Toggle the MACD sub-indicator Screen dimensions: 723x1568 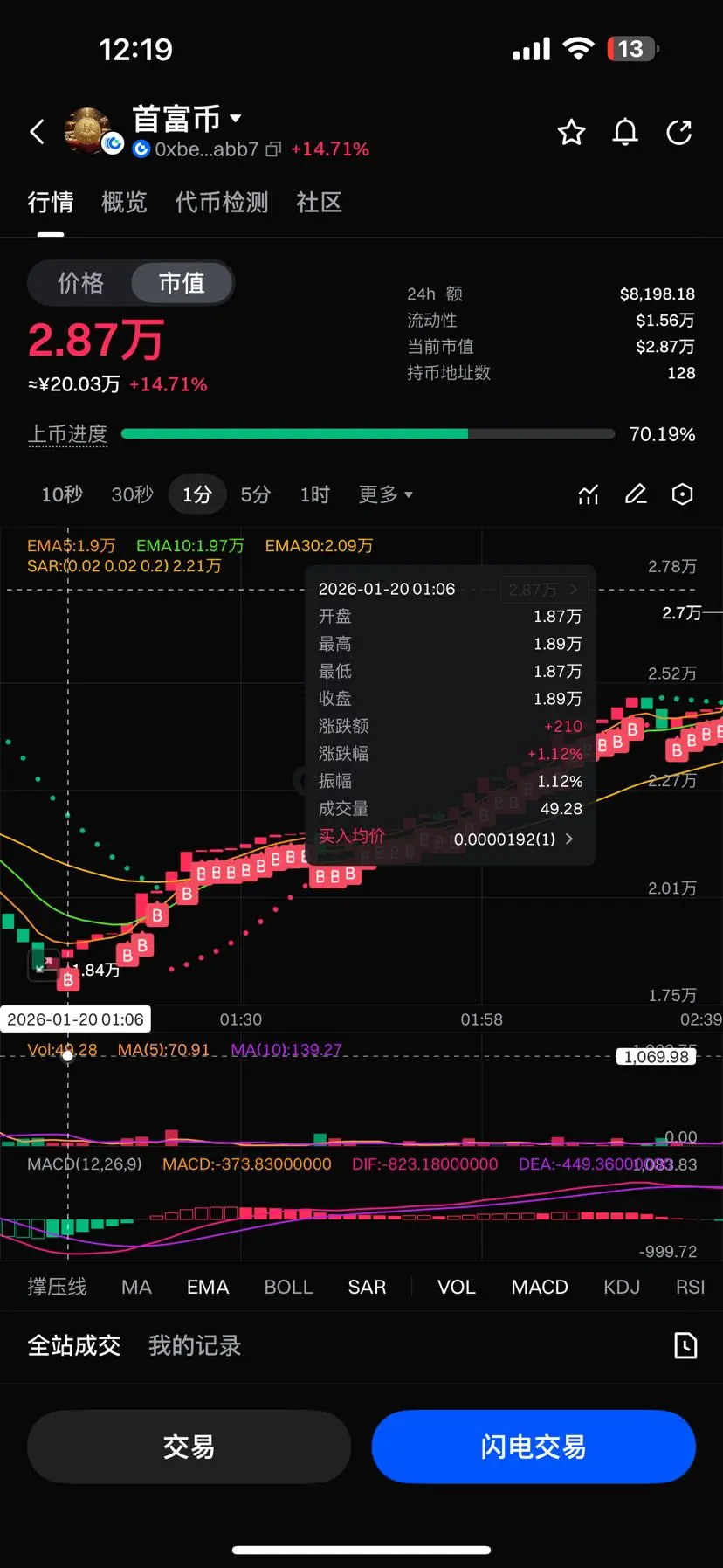[540, 1287]
